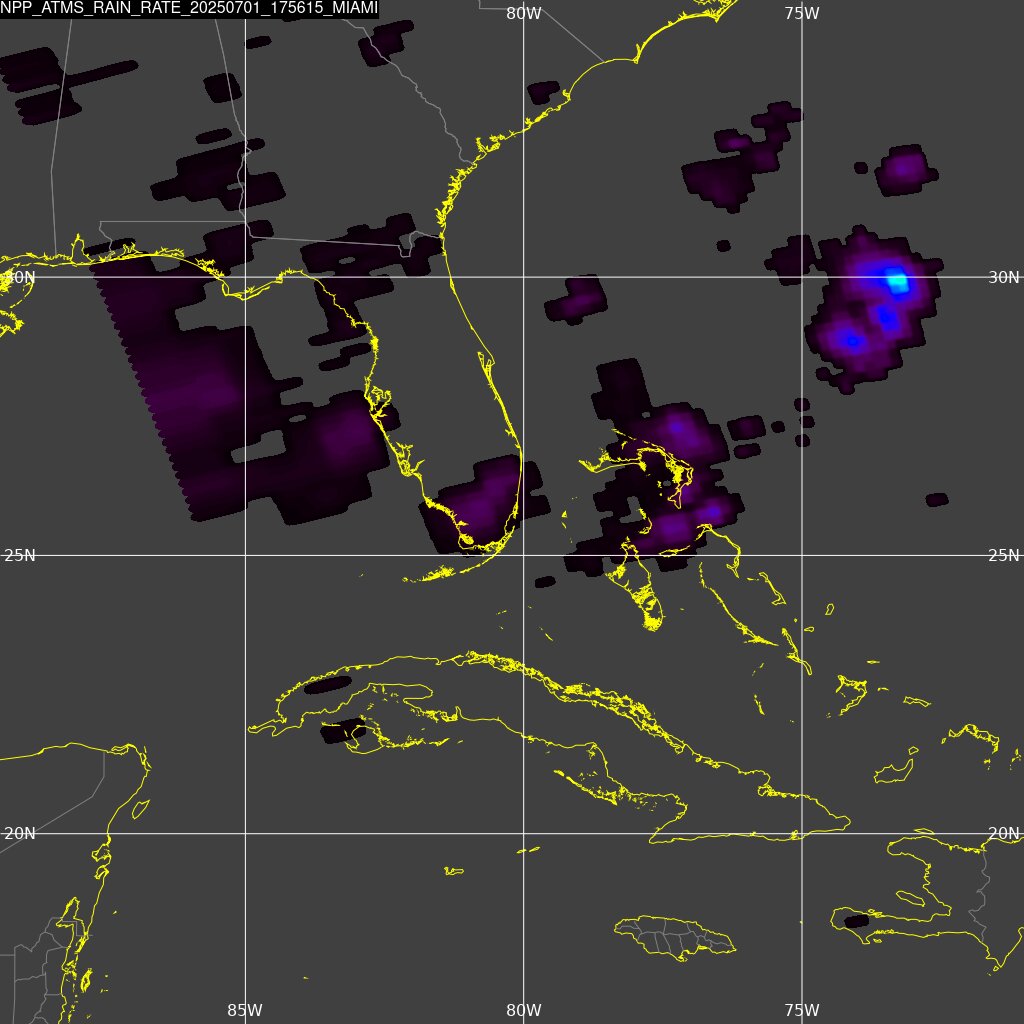
Task: Click the 25N latitude label on the left edge
Action: tap(20, 555)
